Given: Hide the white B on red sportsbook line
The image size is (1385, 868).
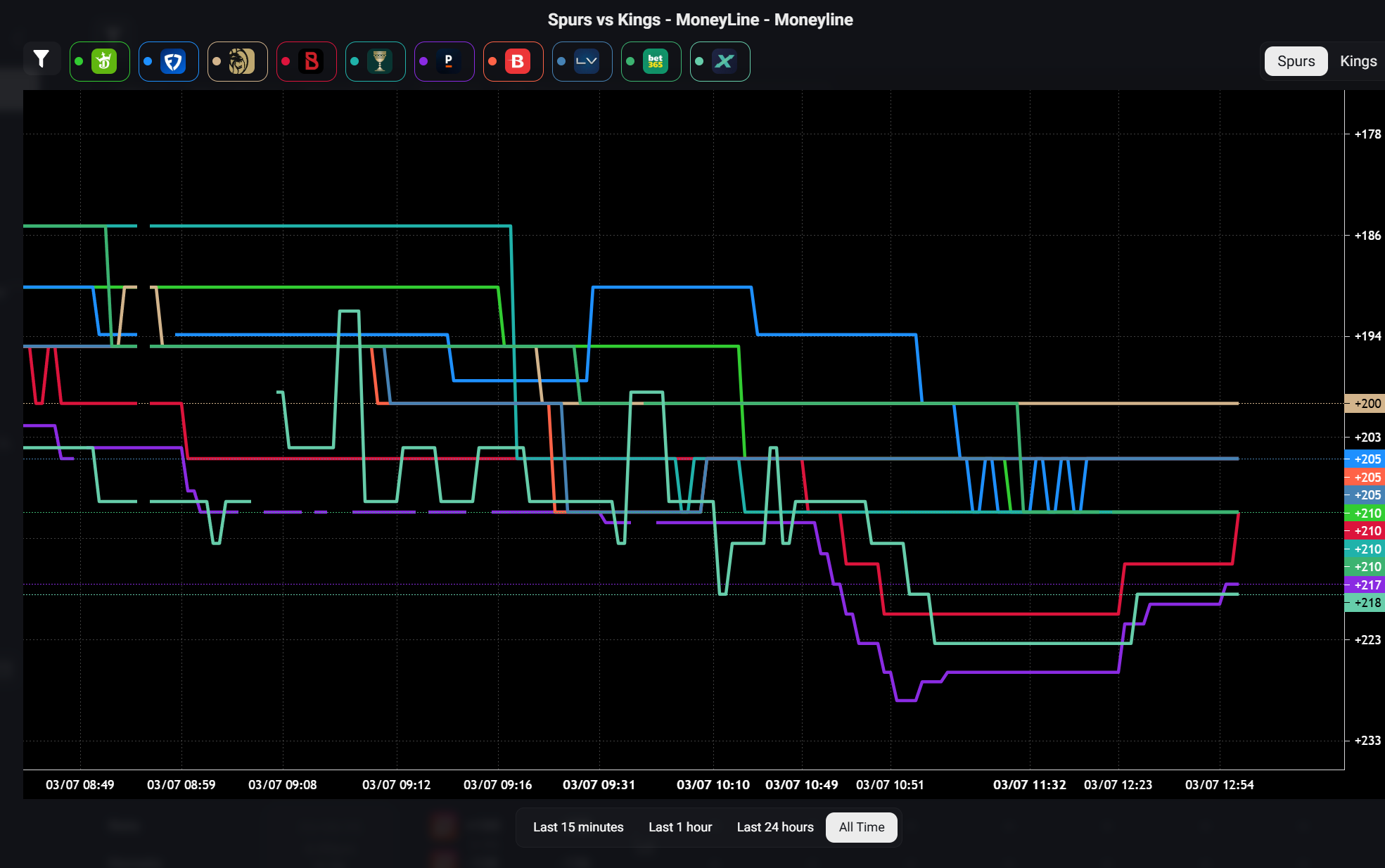Looking at the screenshot, I should pos(513,62).
